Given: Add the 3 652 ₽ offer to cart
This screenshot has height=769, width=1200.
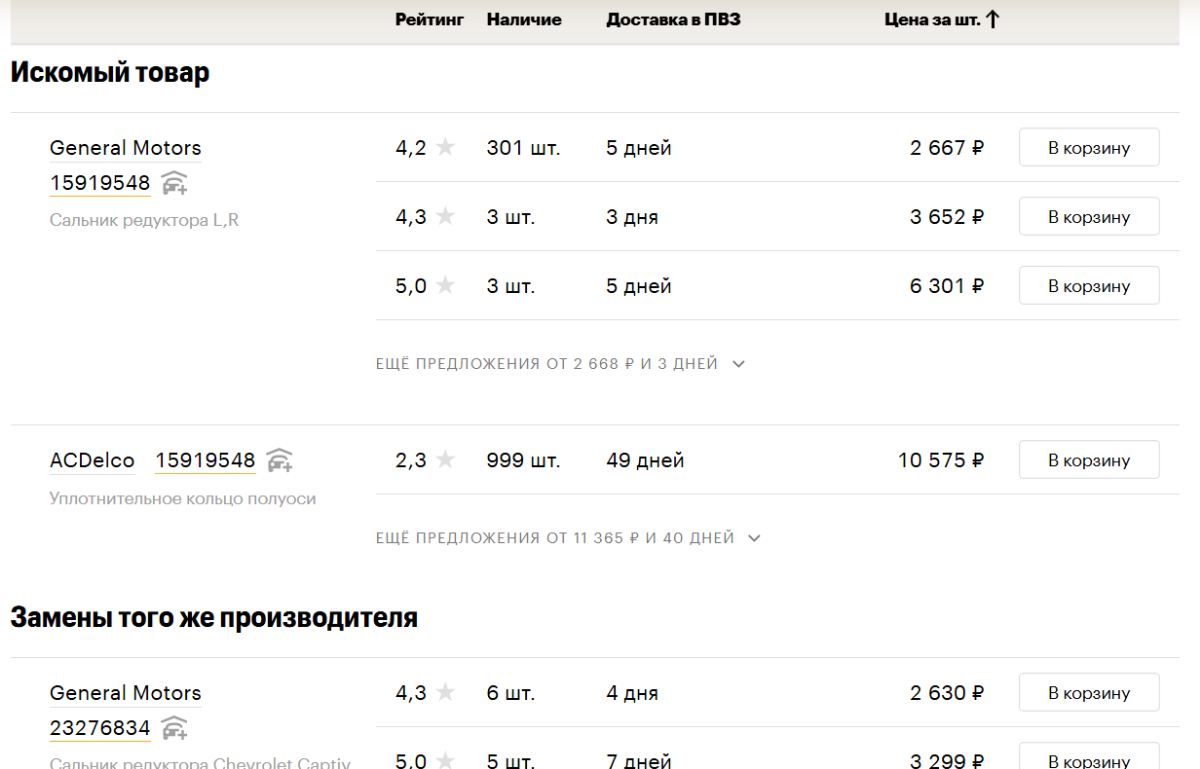Looking at the screenshot, I should pyautogui.click(x=1088, y=217).
